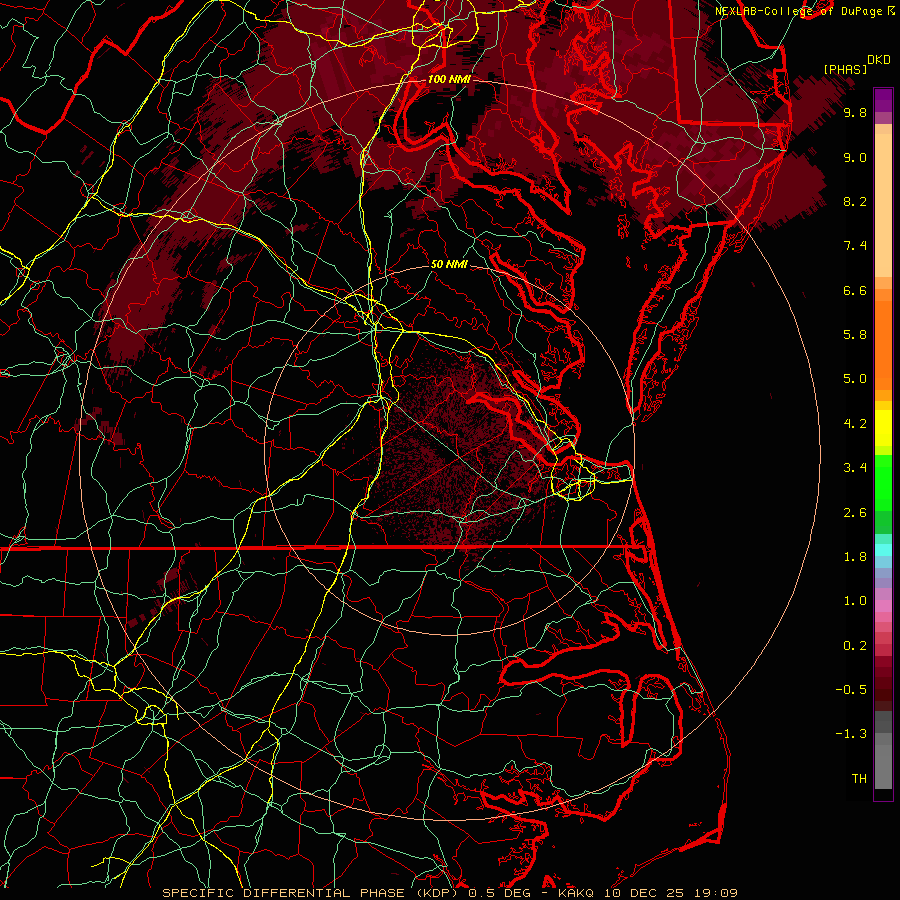Click the 5.0 scale value
The image size is (900, 900).
click(855, 379)
